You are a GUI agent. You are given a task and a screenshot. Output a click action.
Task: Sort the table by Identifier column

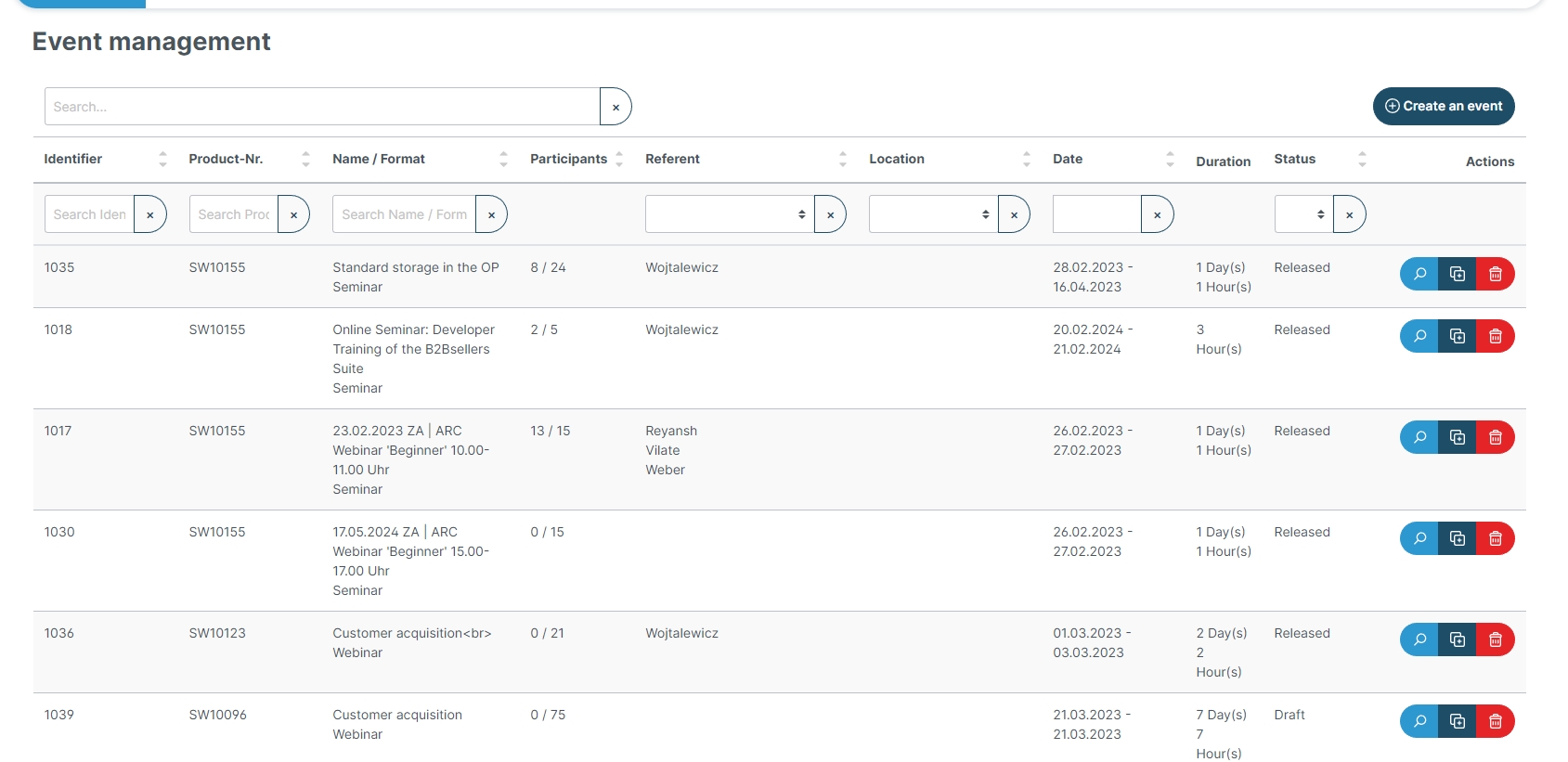(x=73, y=159)
